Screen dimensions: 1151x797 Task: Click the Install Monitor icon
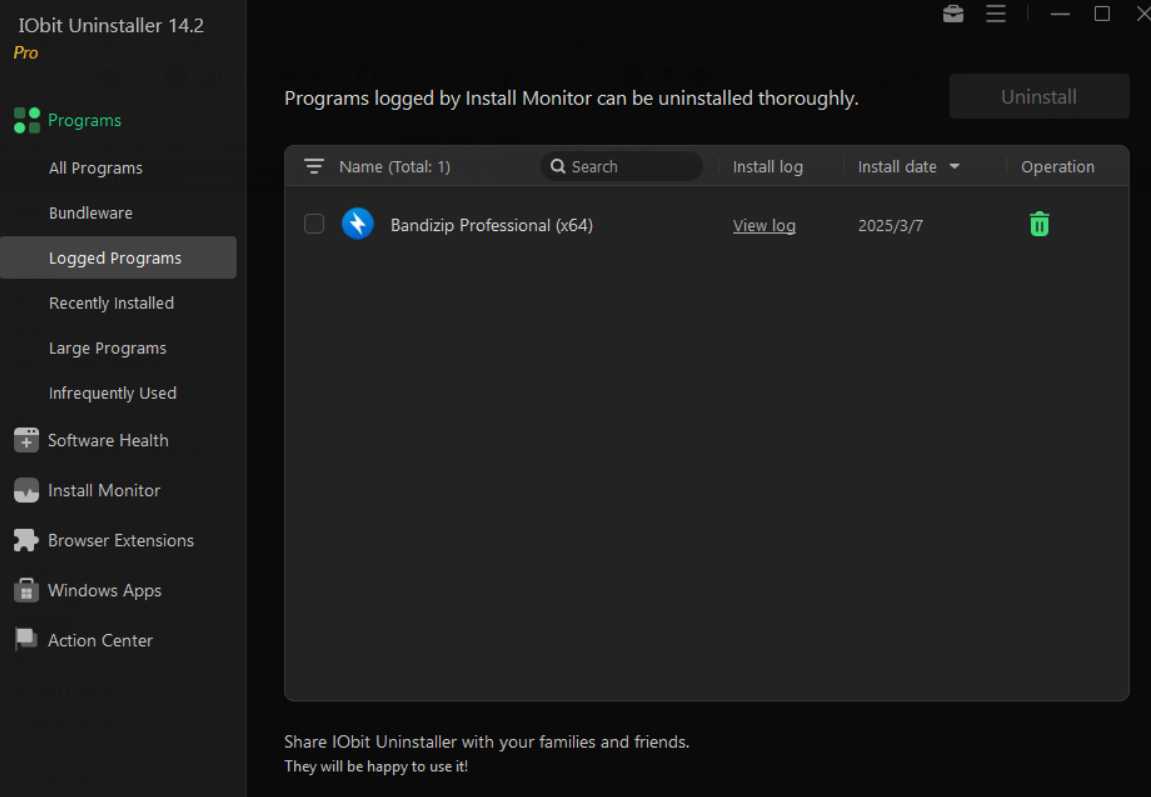[26, 490]
